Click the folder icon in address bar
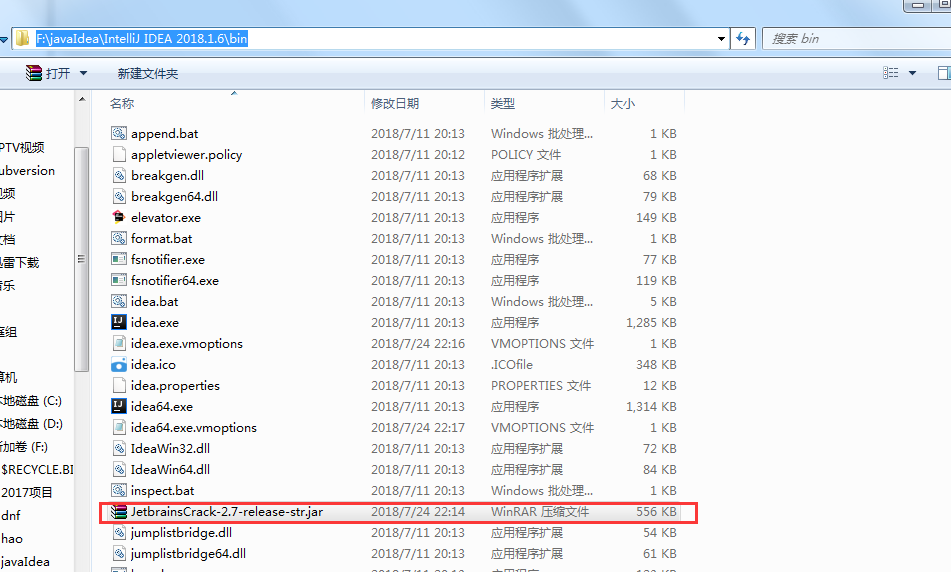Image resolution: width=951 pixels, height=572 pixels. [22, 39]
